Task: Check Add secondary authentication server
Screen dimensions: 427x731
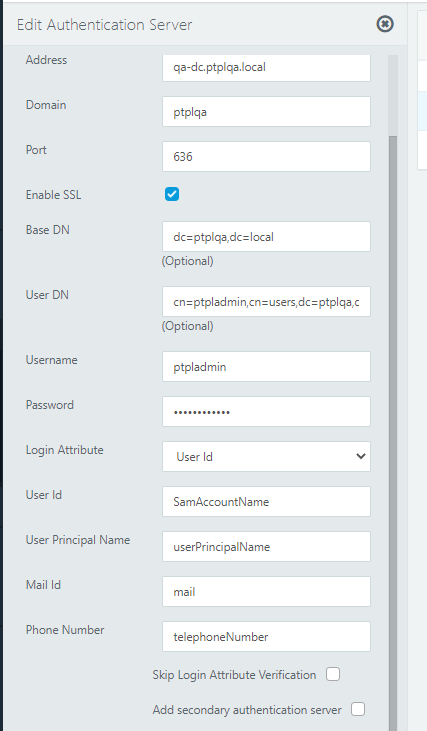Action: pyautogui.click(x=358, y=709)
